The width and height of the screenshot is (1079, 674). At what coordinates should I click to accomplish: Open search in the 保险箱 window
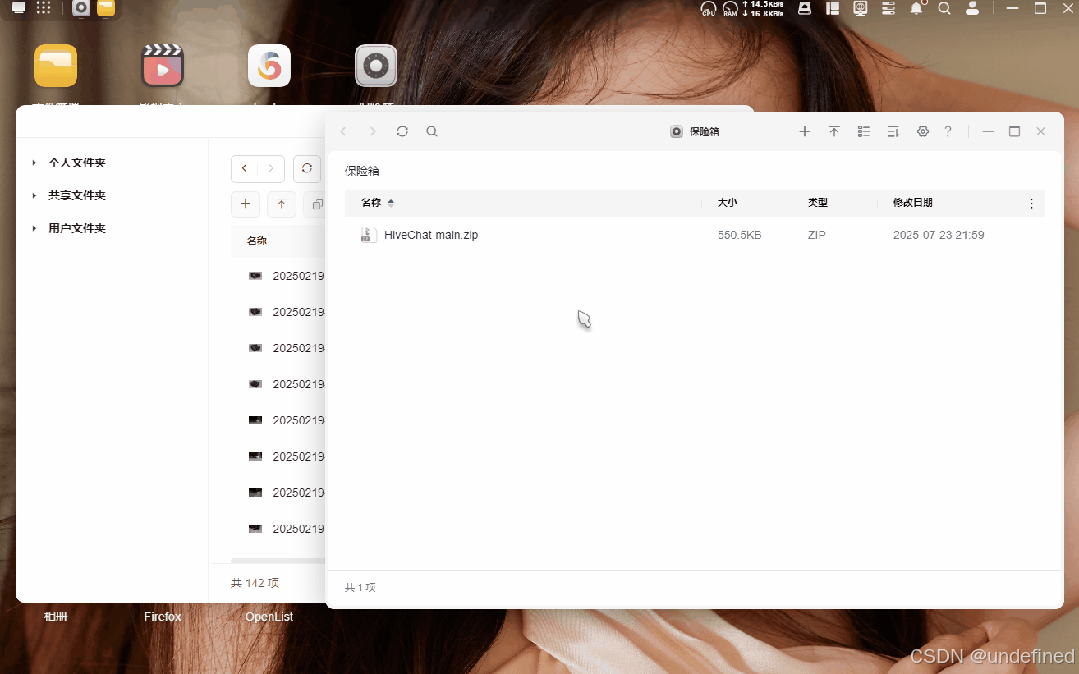coord(431,131)
